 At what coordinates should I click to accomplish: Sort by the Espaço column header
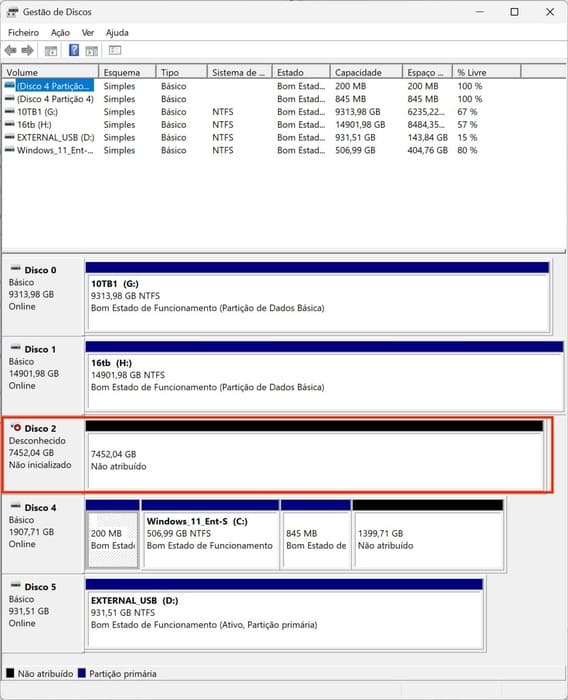(x=427, y=72)
